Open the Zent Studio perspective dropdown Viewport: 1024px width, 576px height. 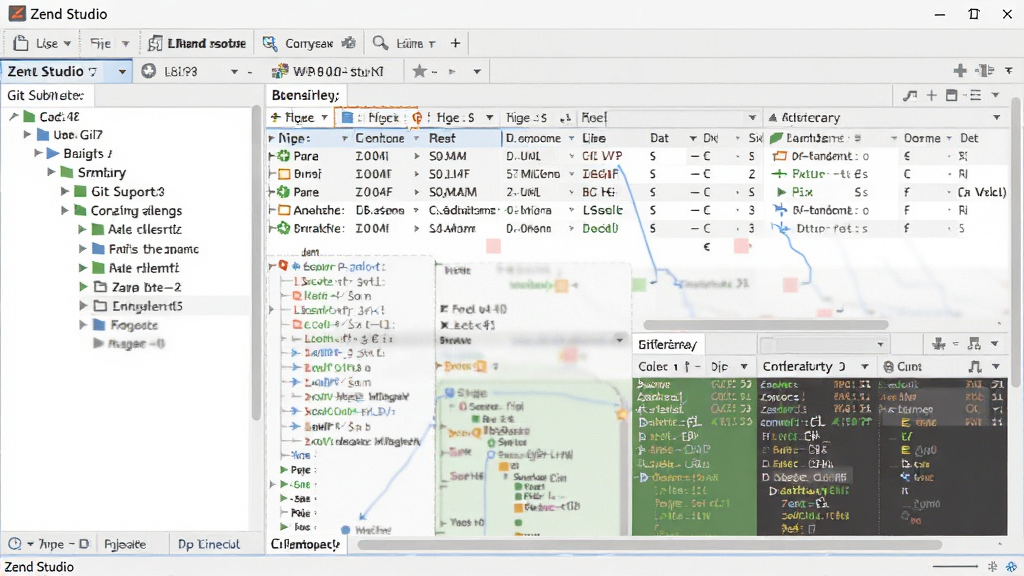[x=121, y=71]
